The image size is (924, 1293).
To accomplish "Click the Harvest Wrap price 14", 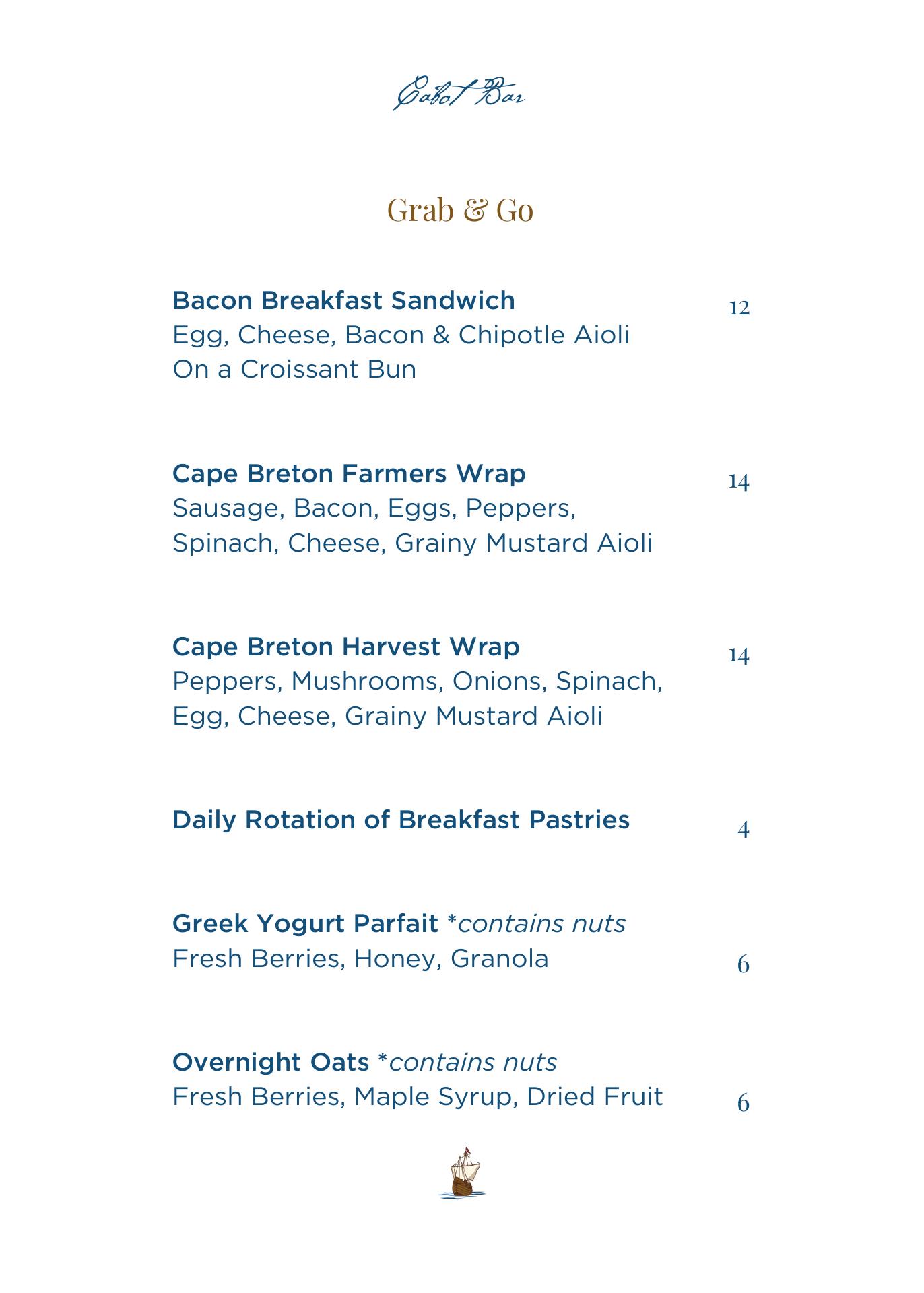I will pos(739,655).
